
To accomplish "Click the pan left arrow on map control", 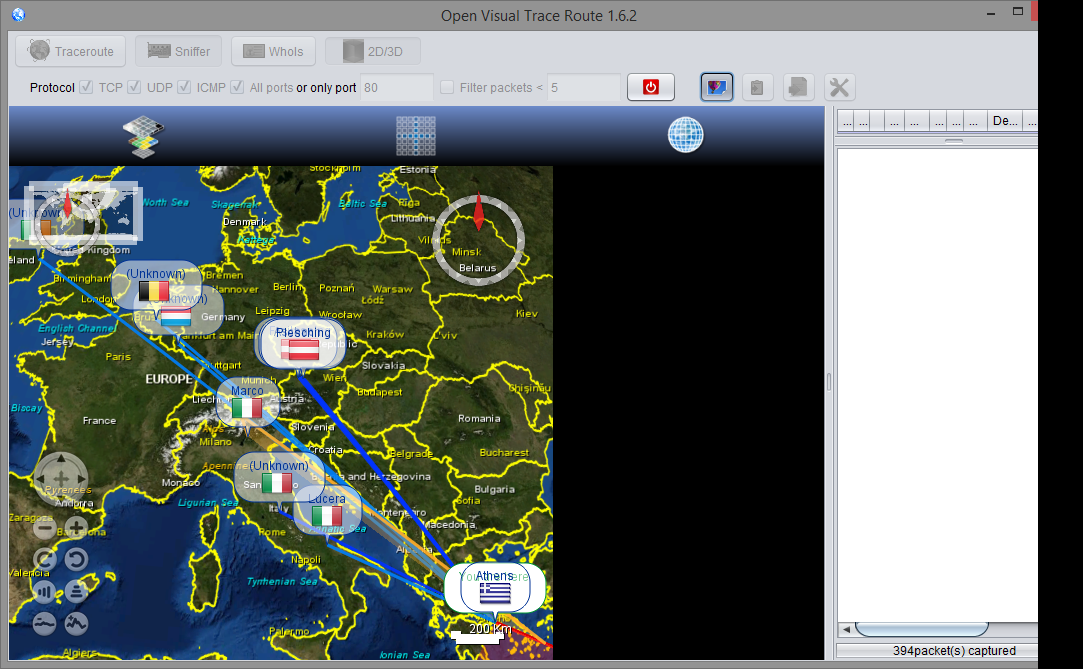I will click(40, 478).
